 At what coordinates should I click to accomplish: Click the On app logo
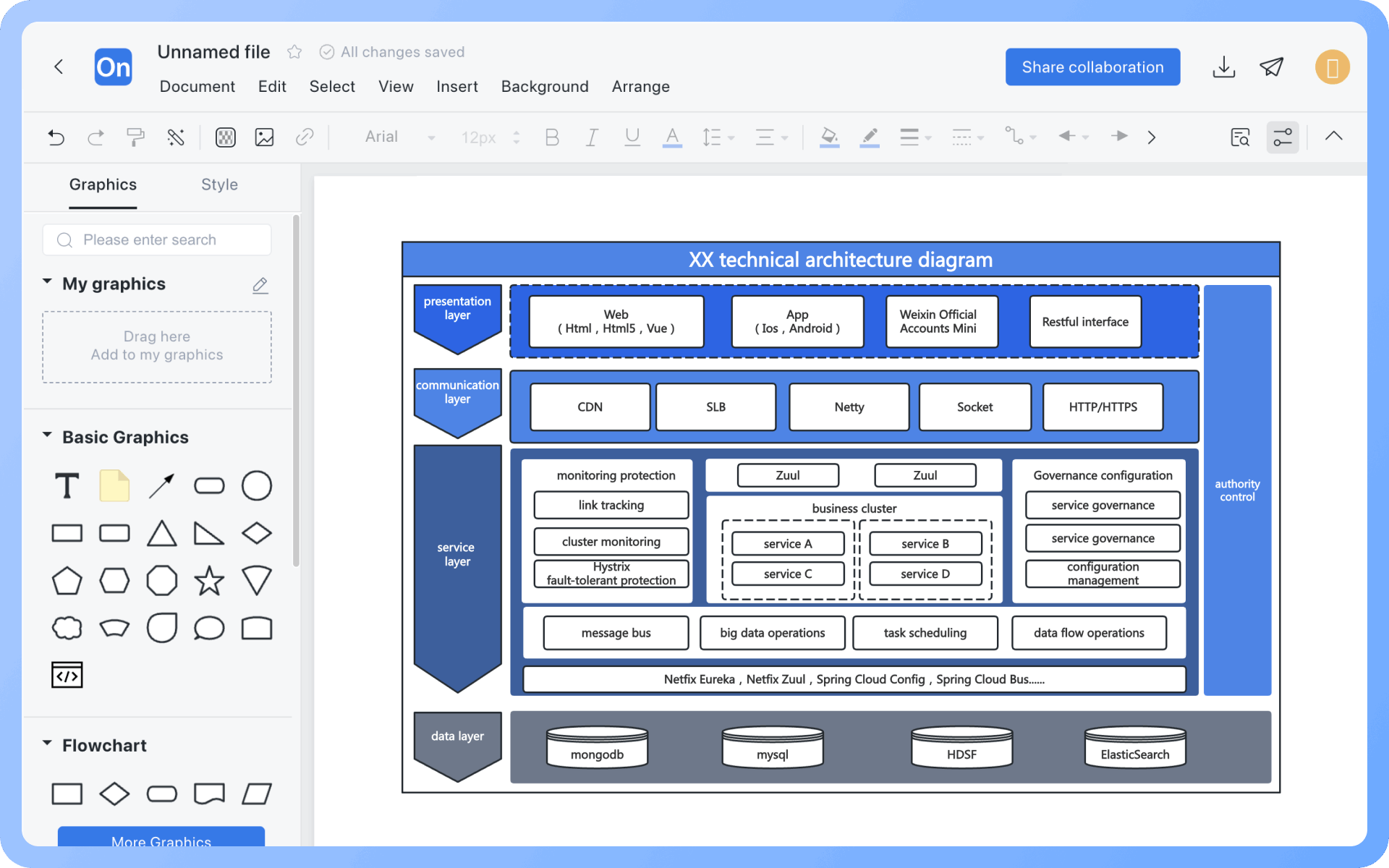pyautogui.click(x=114, y=67)
